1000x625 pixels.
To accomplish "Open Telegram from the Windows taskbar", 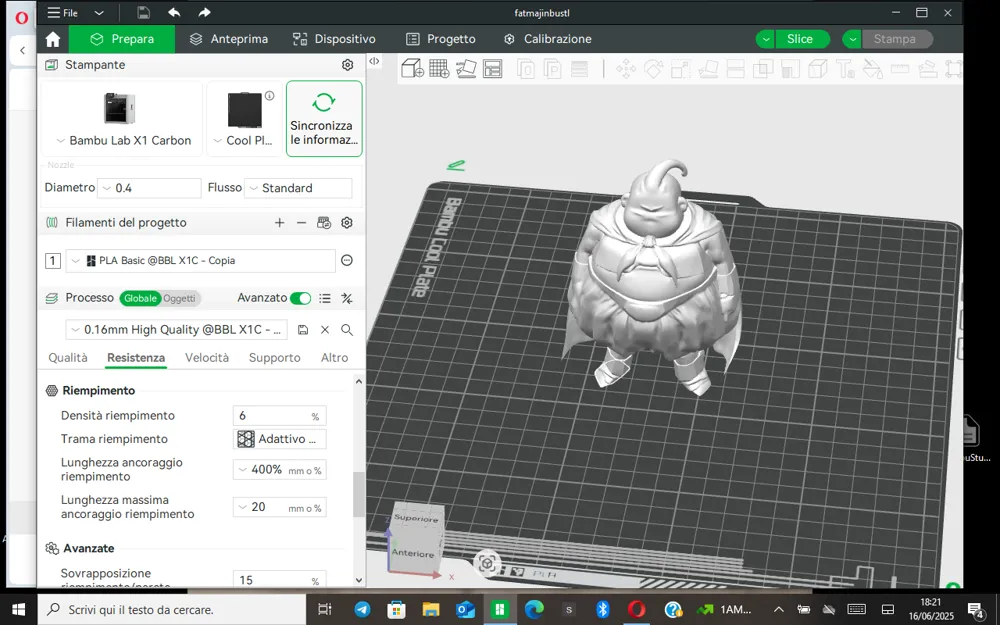I will pyautogui.click(x=362, y=610).
